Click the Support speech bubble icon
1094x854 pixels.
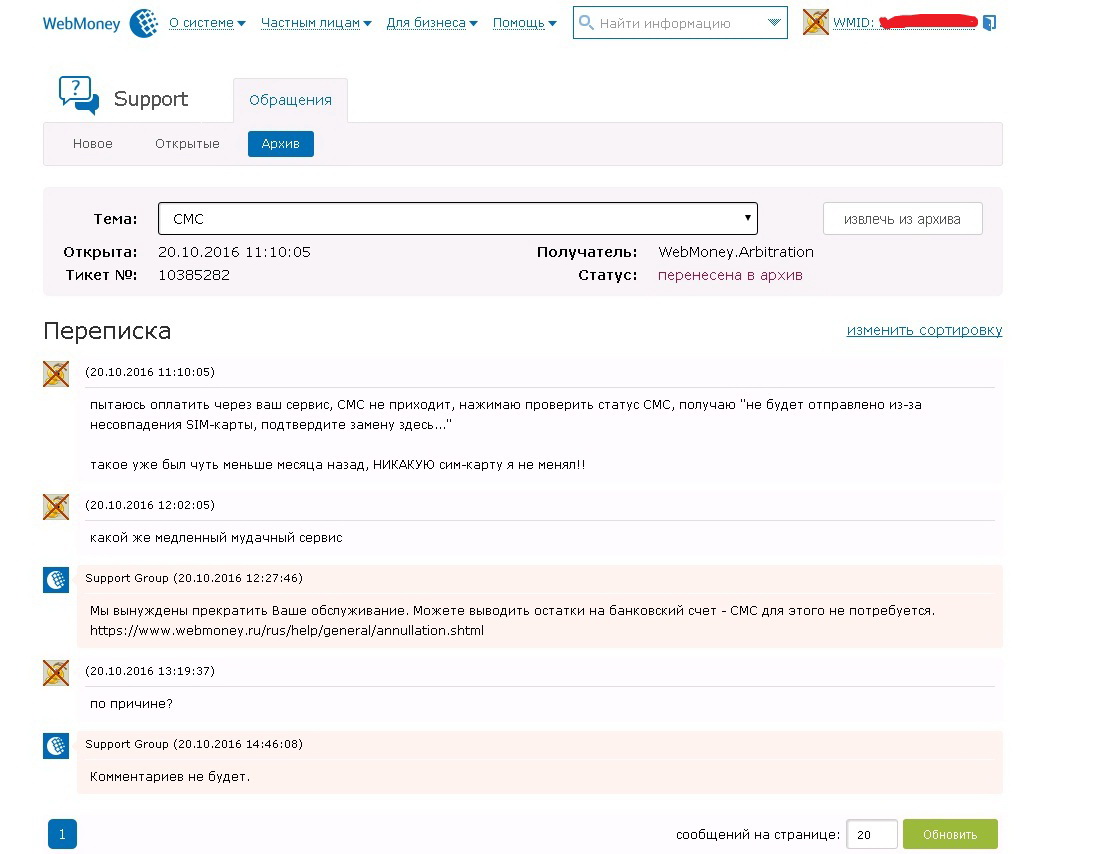click(x=79, y=96)
